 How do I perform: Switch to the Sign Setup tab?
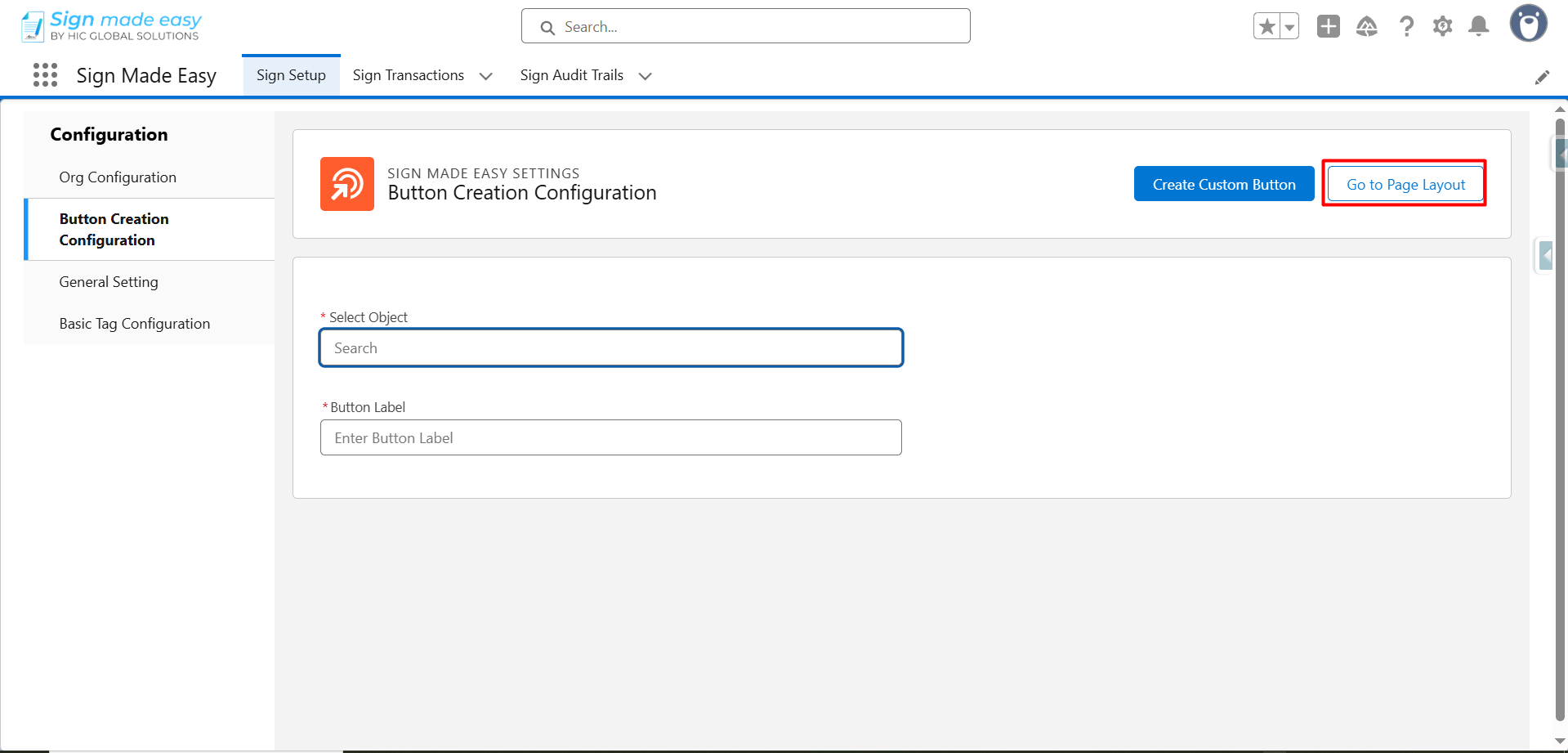point(291,75)
